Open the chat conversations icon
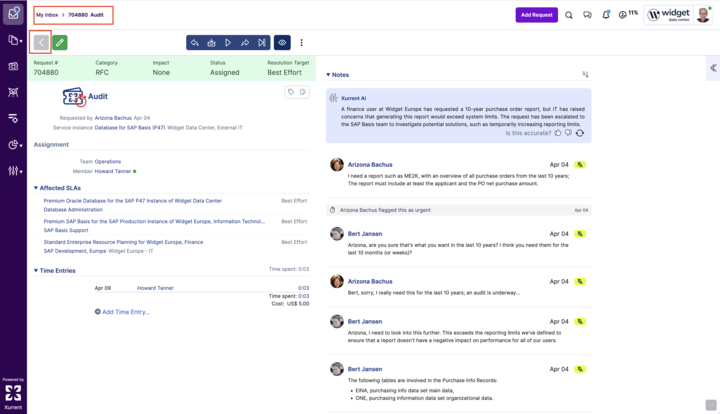 [x=587, y=15]
